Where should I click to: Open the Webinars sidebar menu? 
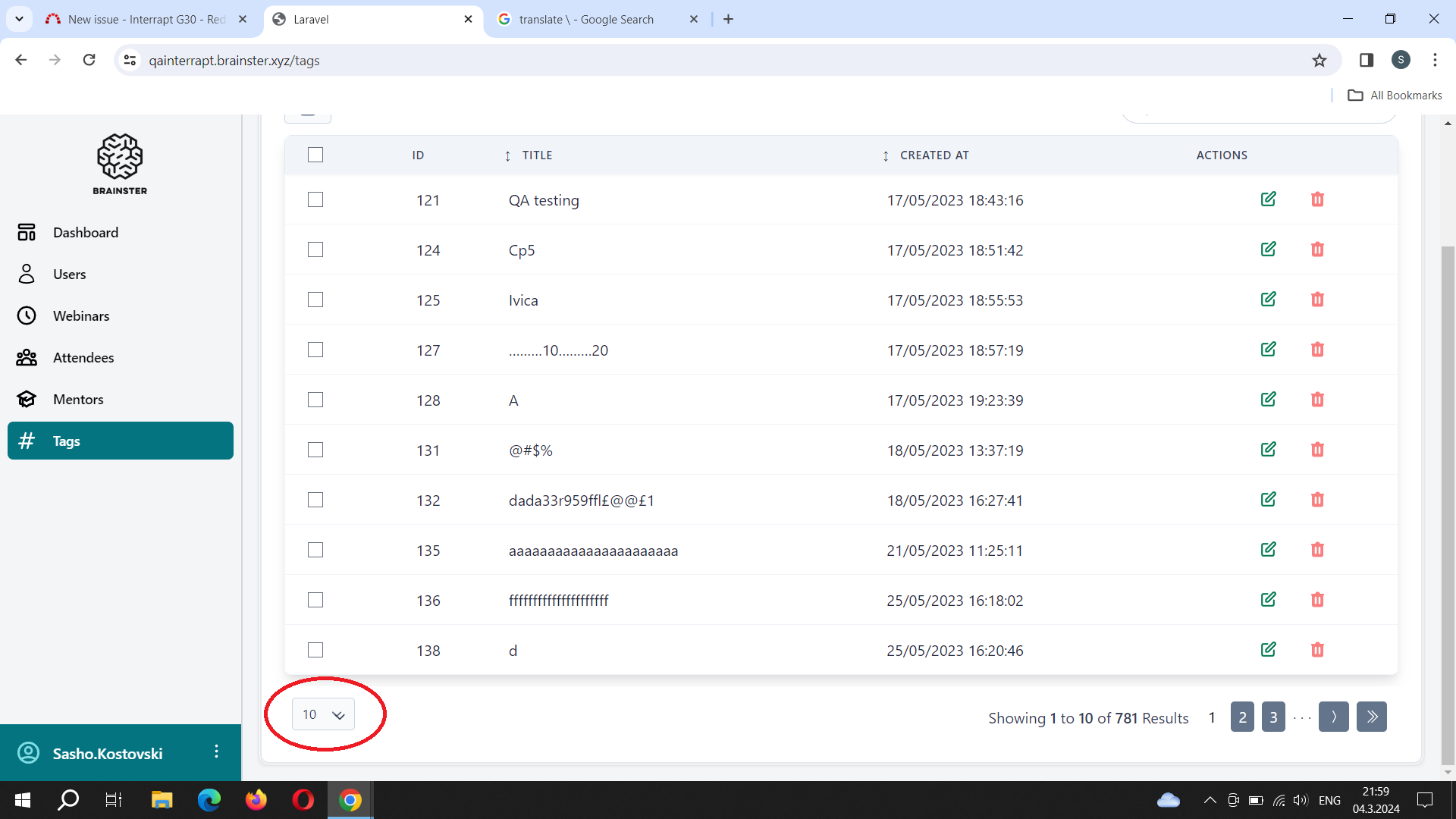(x=81, y=316)
